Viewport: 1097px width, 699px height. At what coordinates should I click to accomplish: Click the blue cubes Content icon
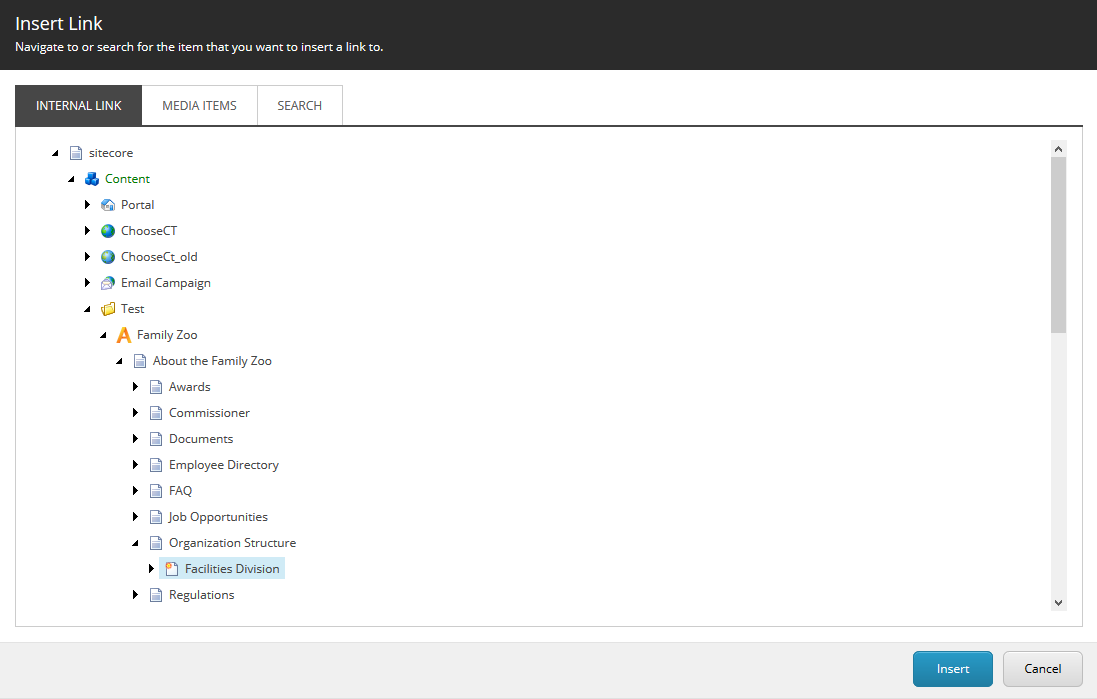pos(92,179)
